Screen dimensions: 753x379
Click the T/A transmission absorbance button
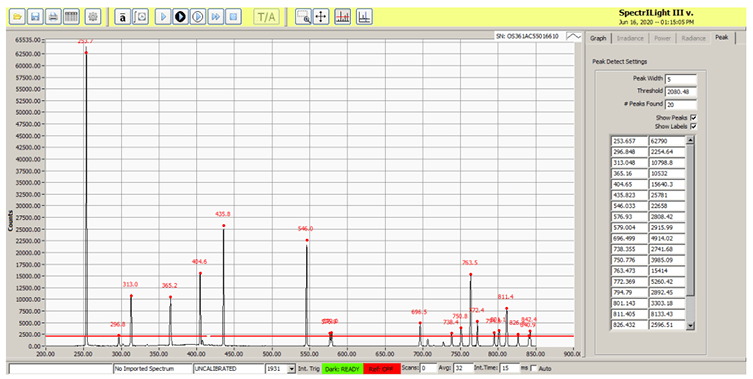tap(267, 17)
